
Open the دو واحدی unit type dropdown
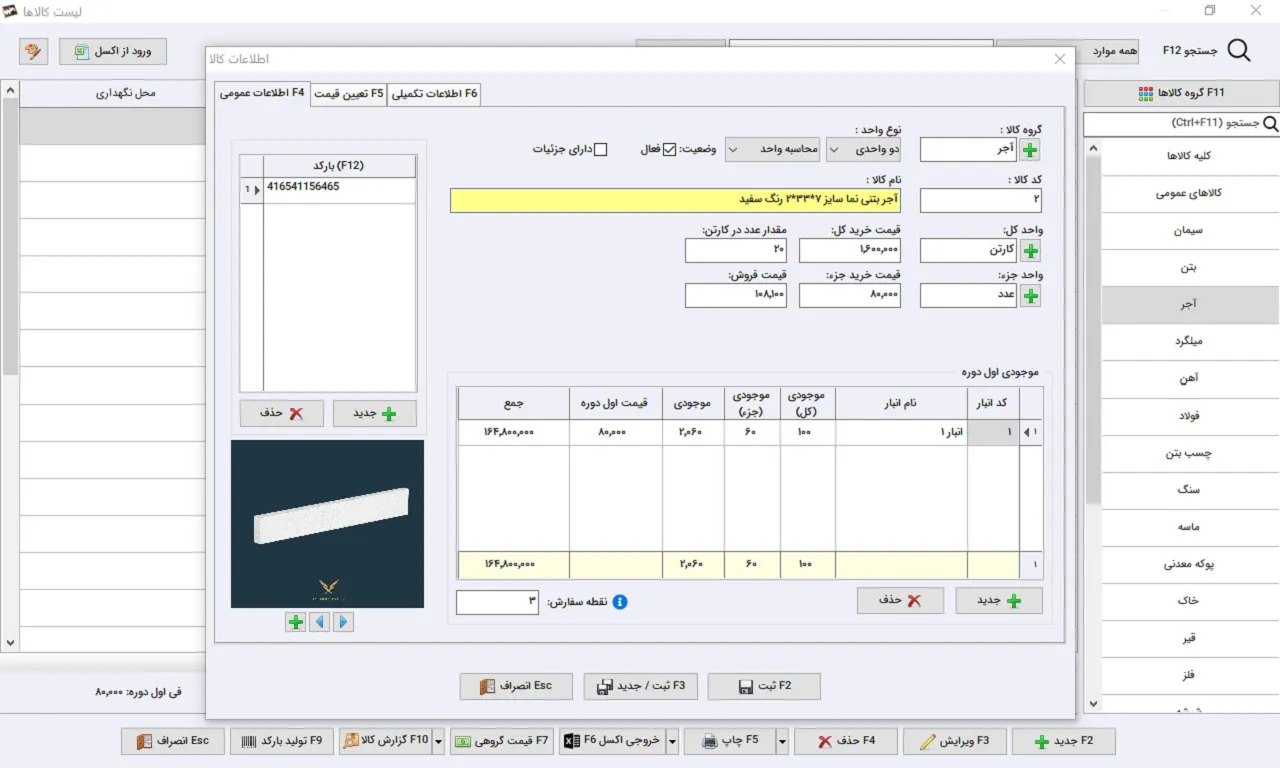click(x=864, y=150)
